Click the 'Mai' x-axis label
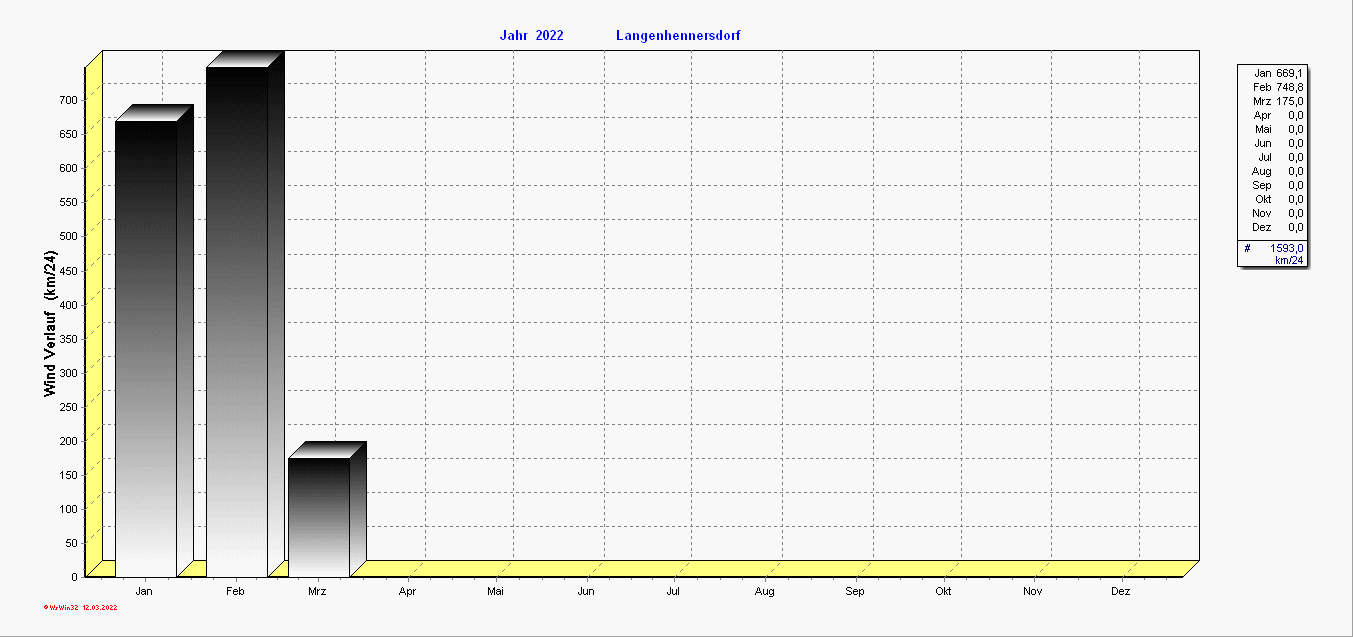1353x637 pixels. coord(495,592)
